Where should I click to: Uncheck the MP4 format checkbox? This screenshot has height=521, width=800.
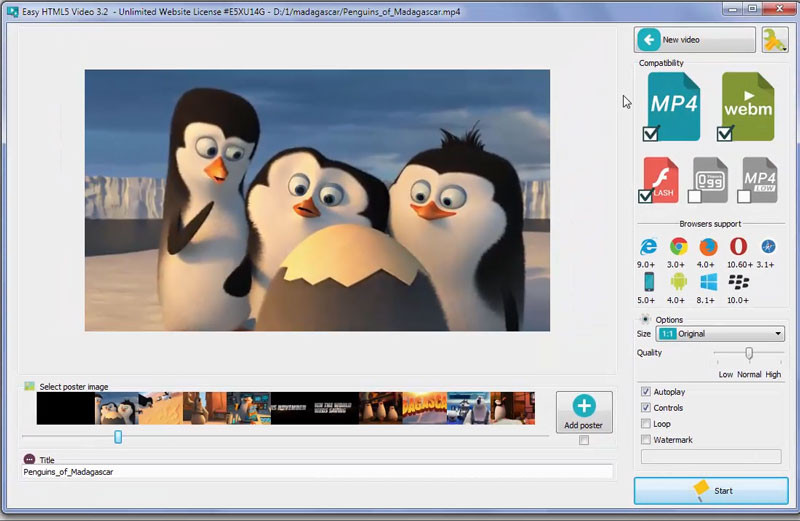coord(651,134)
